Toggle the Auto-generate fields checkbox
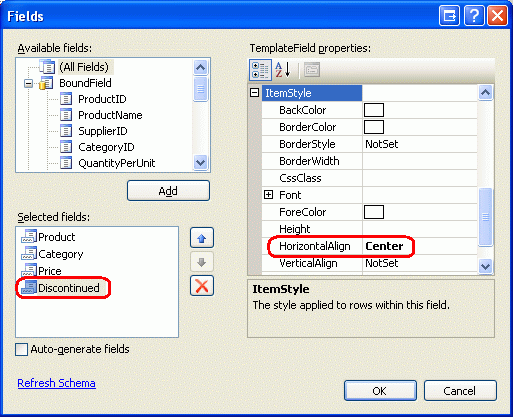This screenshot has width=513, height=417. 22,349
